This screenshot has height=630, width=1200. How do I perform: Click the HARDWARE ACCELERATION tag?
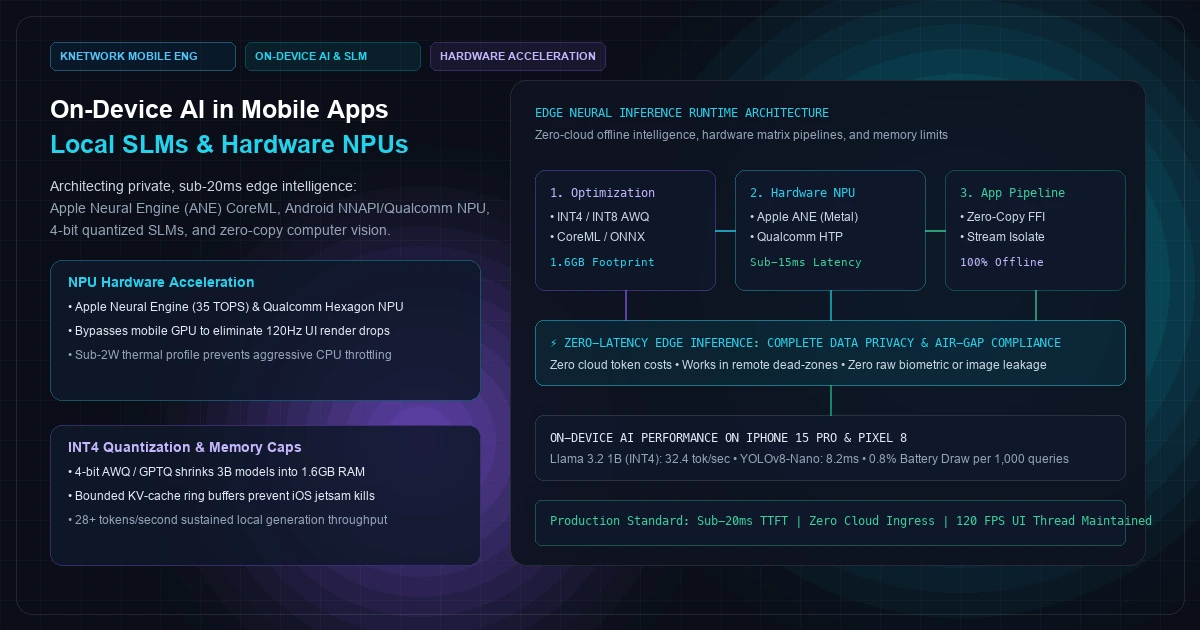tap(518, 56)
